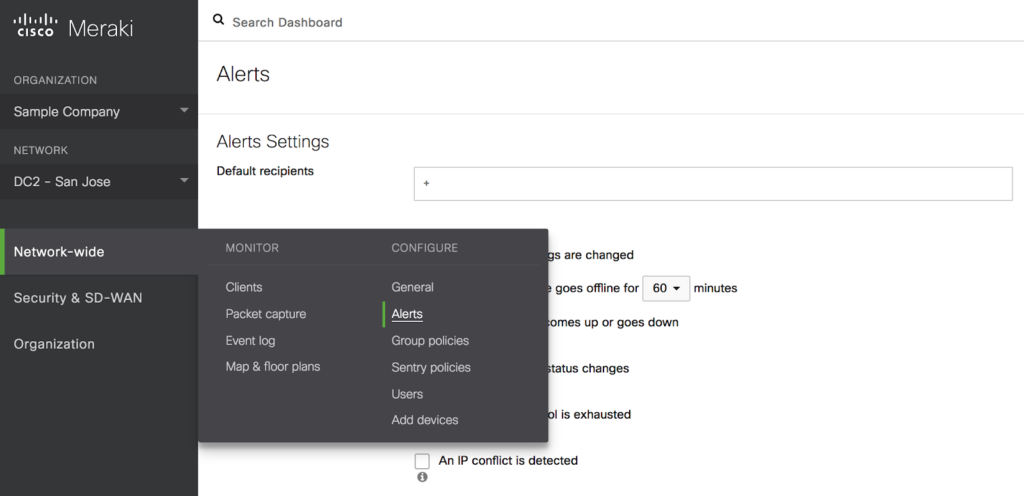
Task: Click the Alerts page title
Action: point(243,74)
